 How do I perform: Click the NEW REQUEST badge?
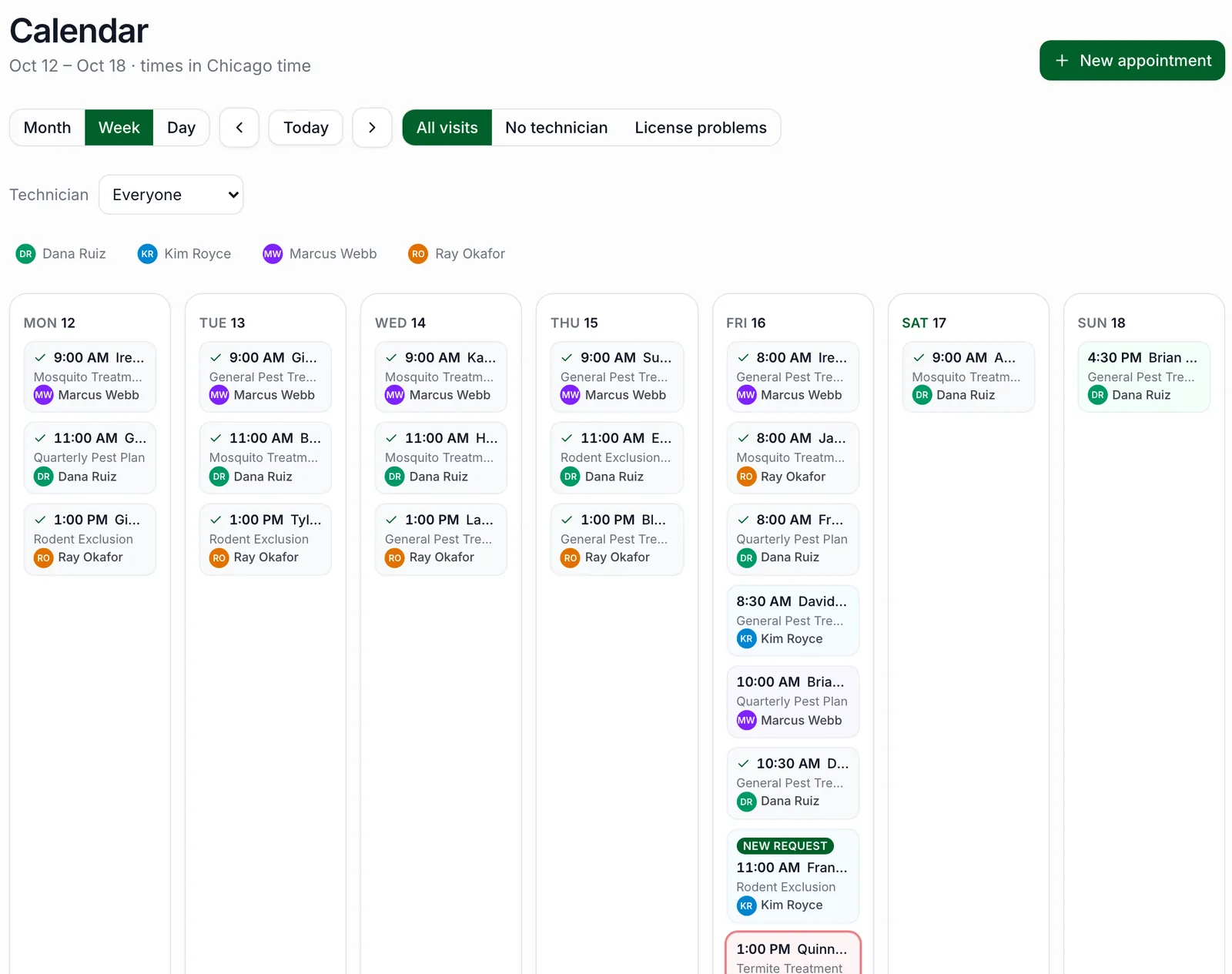(x=785, y=846)
